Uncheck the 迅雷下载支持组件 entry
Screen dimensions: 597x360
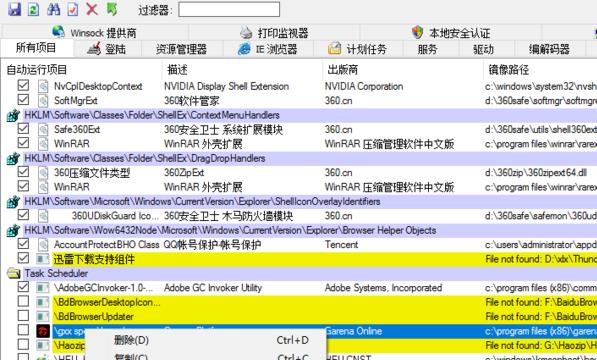[23, 258]
